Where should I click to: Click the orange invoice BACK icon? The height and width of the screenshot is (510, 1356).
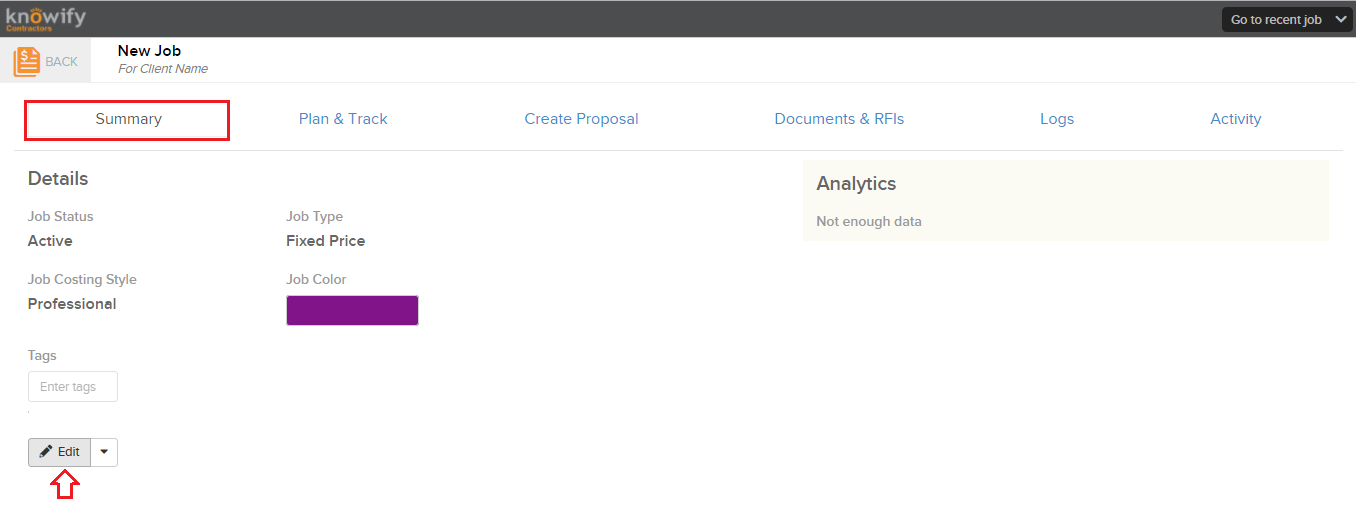click(27, 61)
